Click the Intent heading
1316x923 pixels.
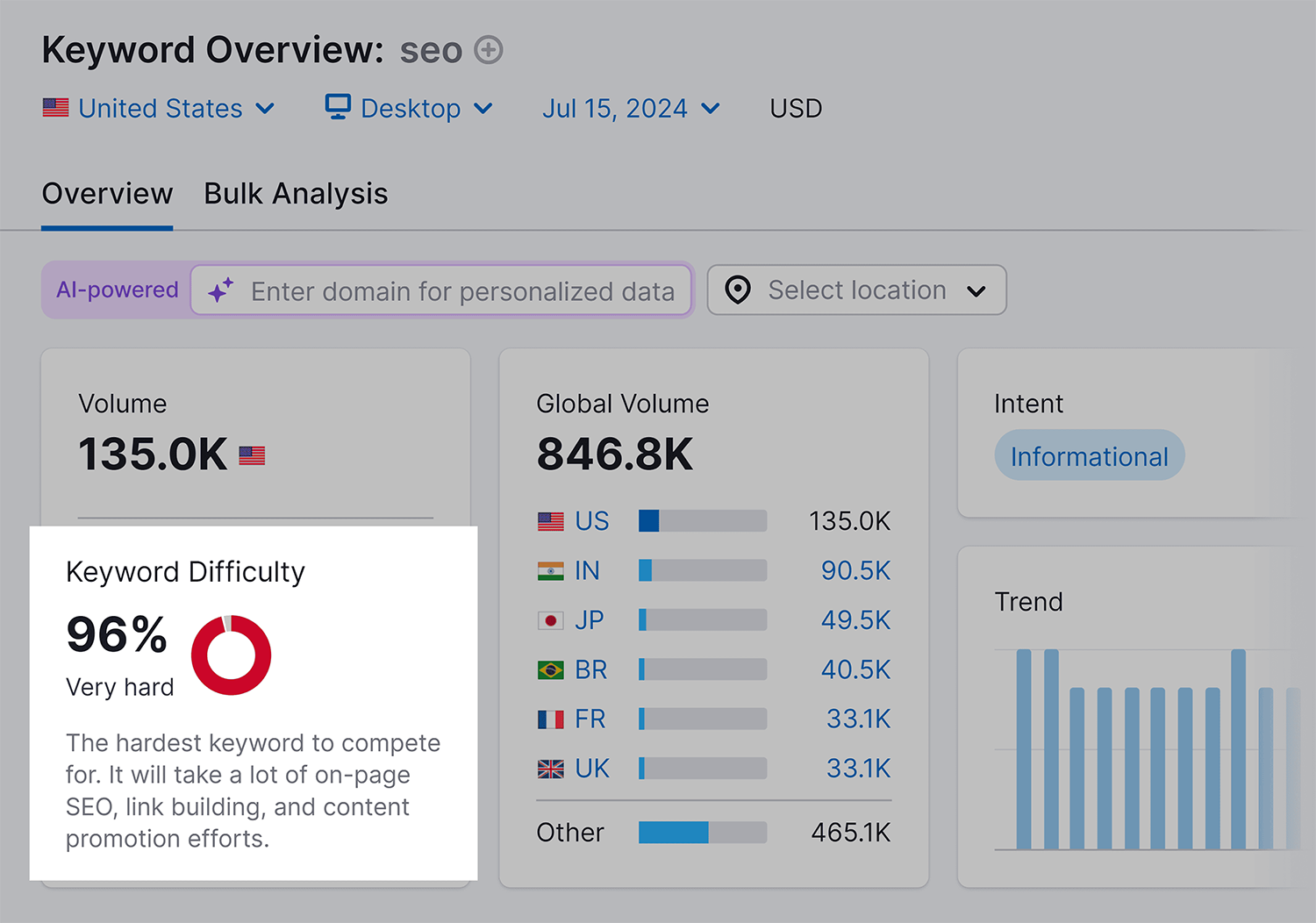click(x=1028, y=404)
